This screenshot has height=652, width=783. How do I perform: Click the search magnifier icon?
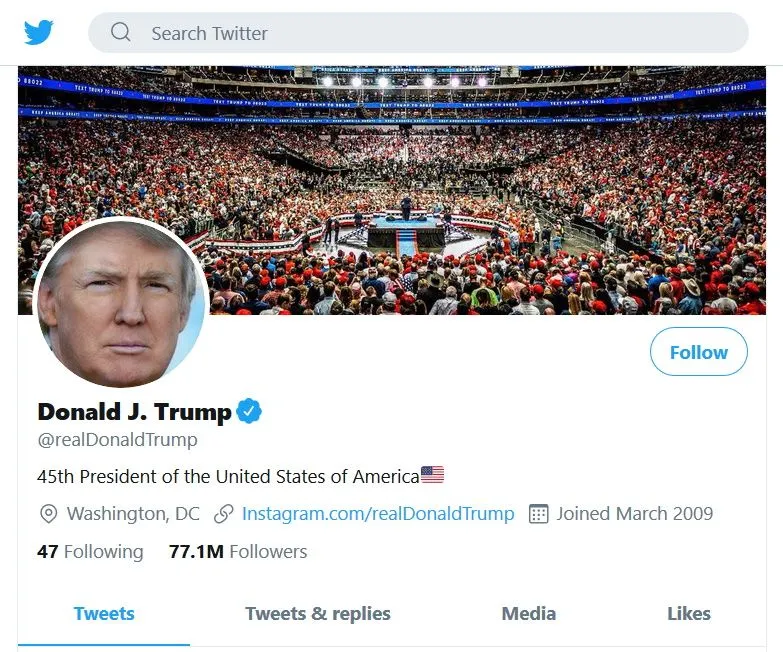pyautogui.click(x=121, y=33)
